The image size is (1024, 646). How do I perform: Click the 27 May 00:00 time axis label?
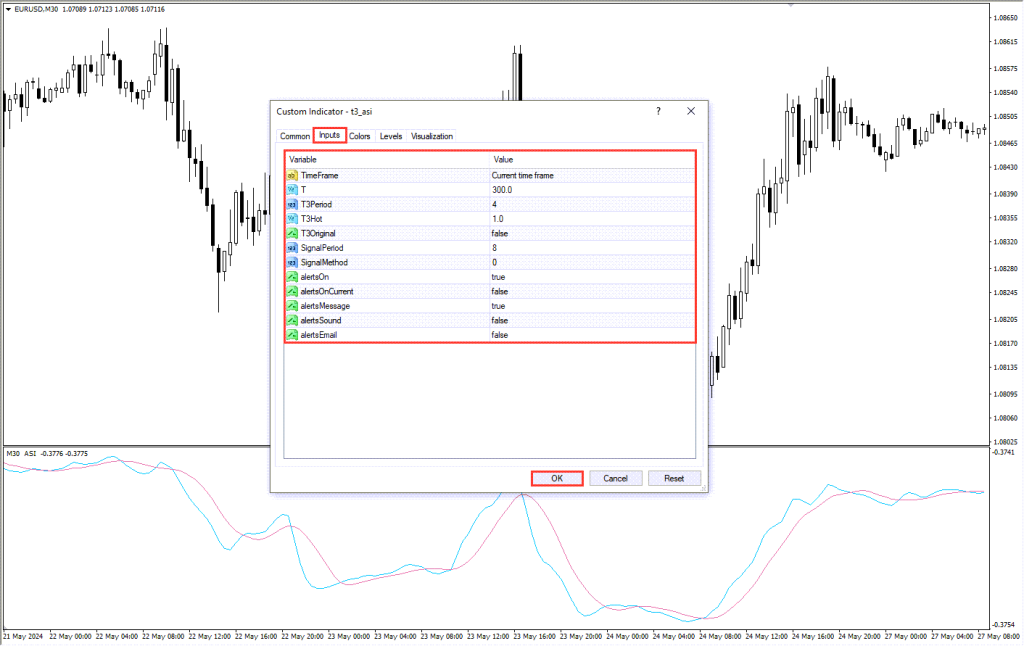click(907, 636)
